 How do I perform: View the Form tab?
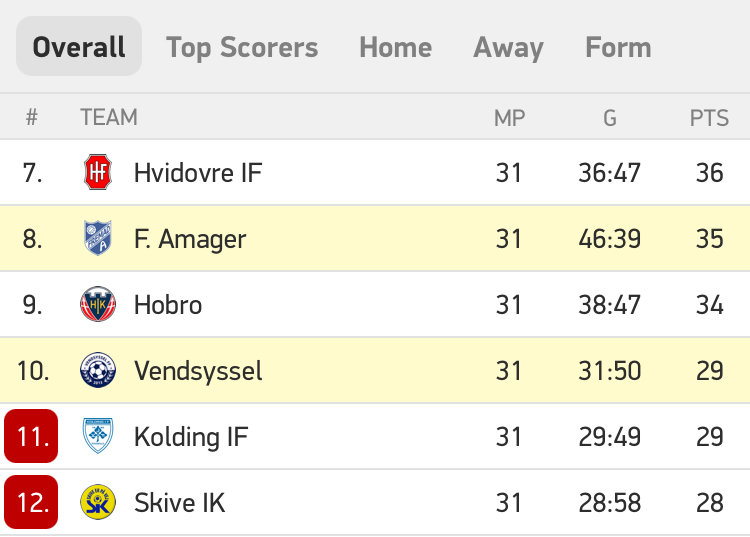(618, 47)
